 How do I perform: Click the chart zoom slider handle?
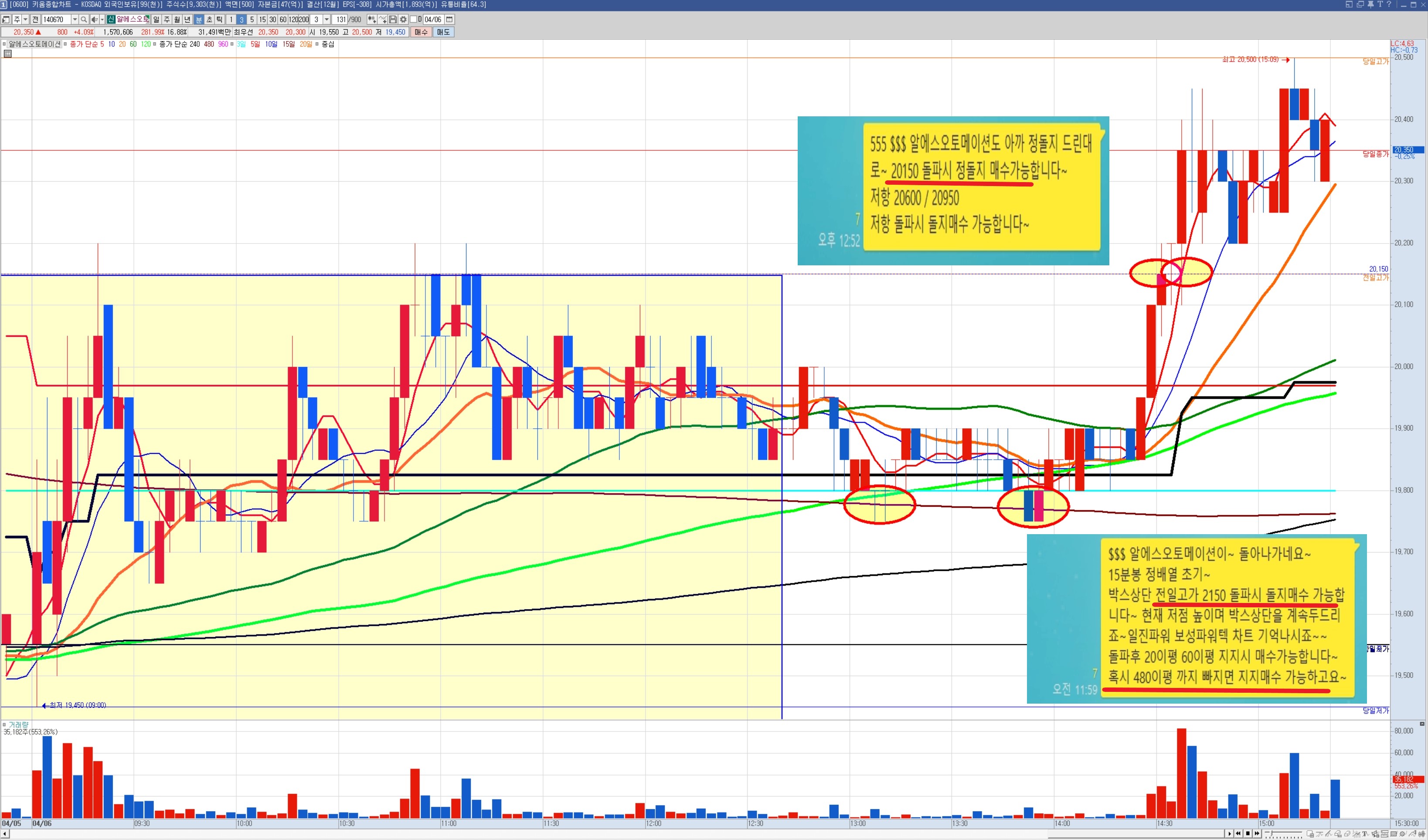coord(1271,833)
